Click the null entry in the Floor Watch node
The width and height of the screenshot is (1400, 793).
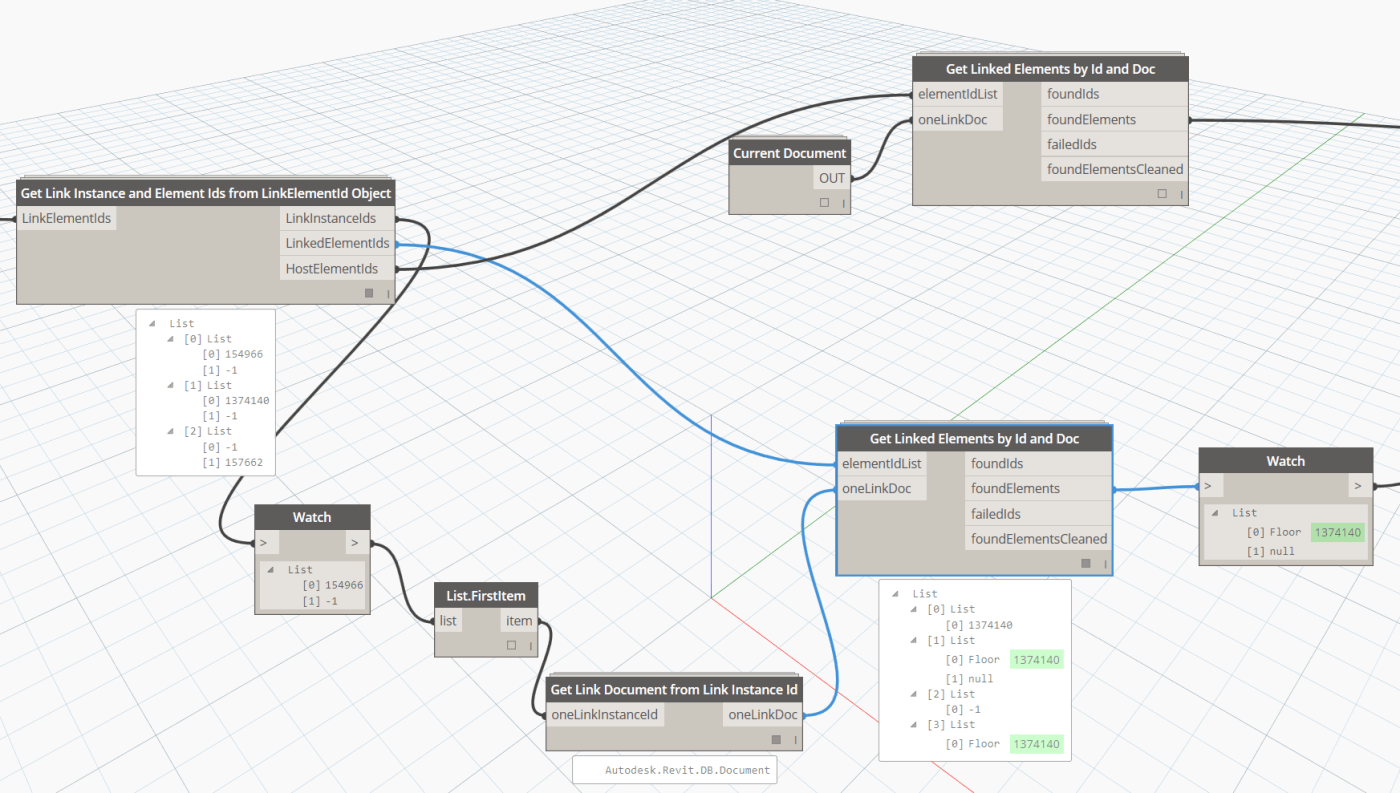pos(1282,551)
